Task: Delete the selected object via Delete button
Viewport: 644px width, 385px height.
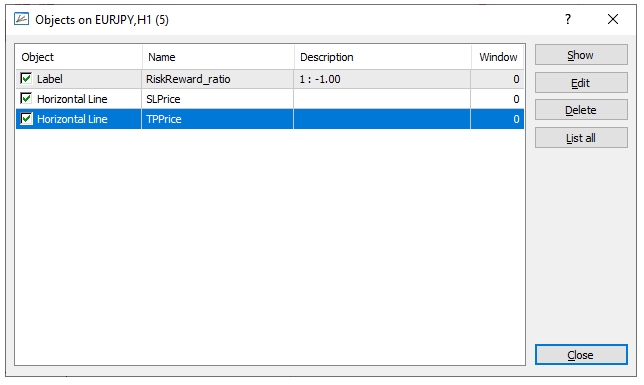Action: 581,110
